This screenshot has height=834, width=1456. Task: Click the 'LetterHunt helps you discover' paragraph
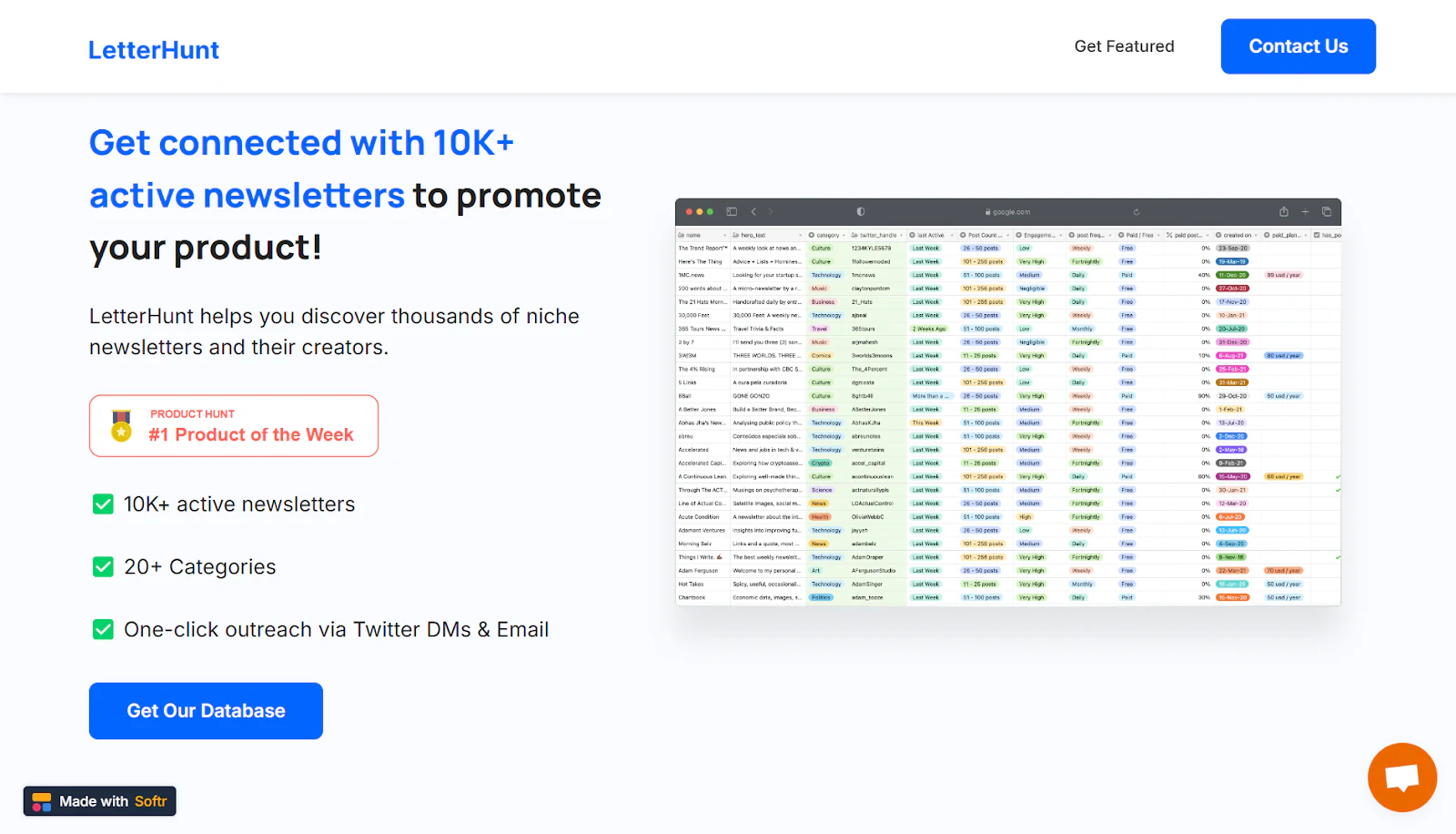pyautogui.click(x=334, y=331)
